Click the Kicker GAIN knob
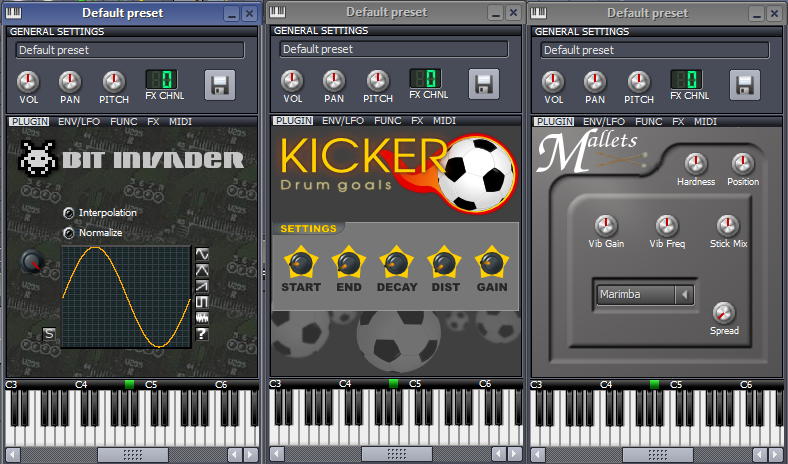This screenshot has width=788, height=464. click(x=491, y=263)
